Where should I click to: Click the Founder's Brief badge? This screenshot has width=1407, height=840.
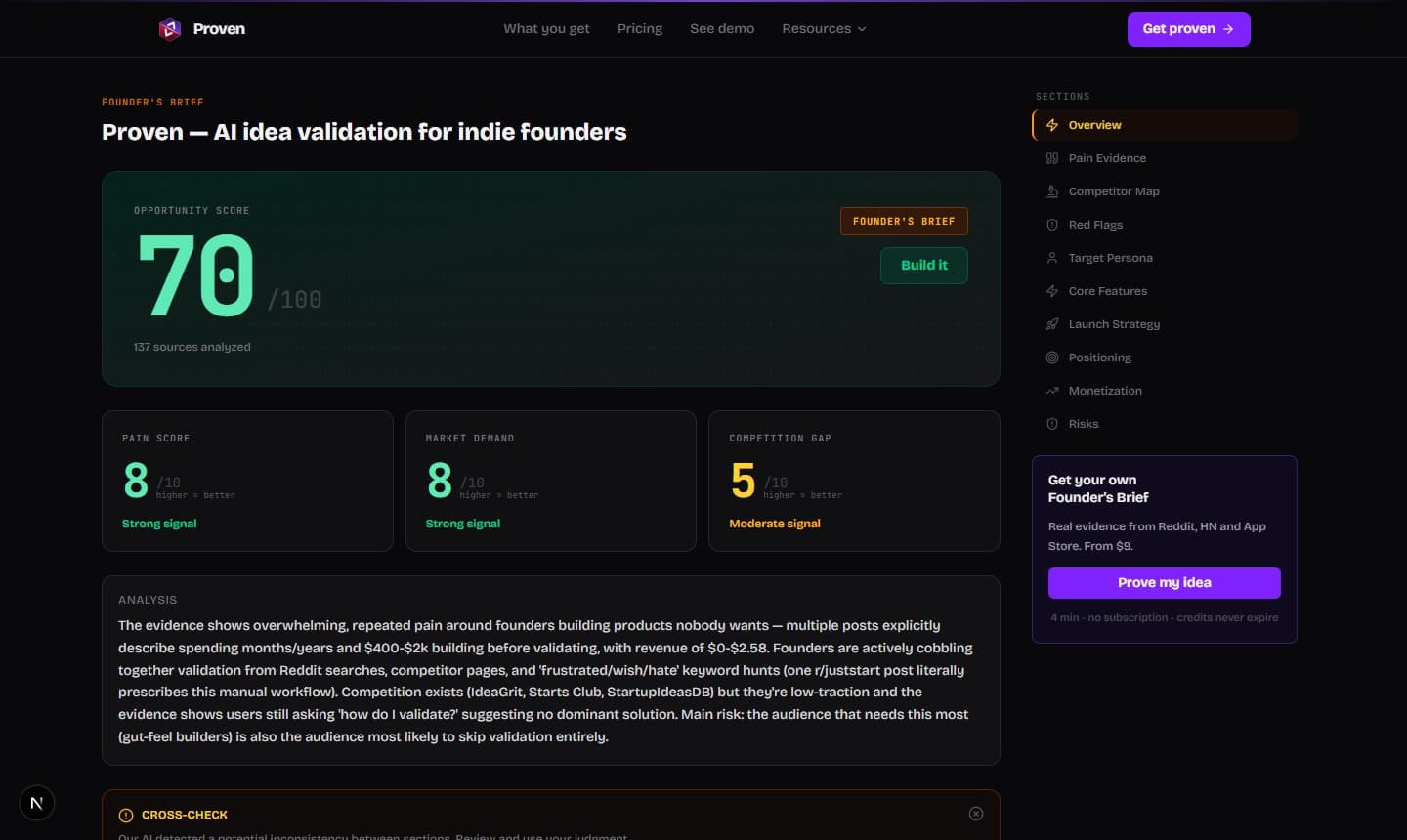[x=904, y=222]
